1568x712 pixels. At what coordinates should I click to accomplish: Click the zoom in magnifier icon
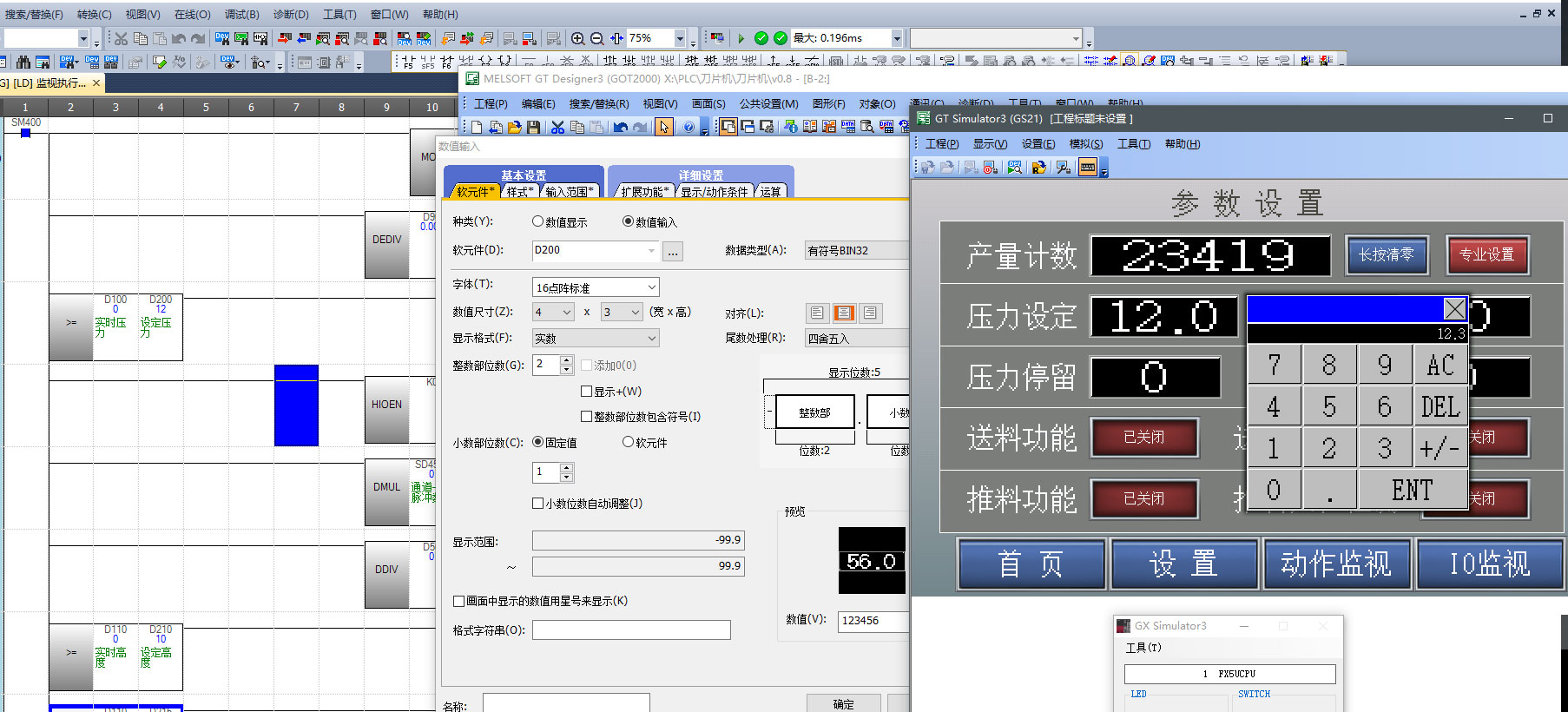(577, 38)
